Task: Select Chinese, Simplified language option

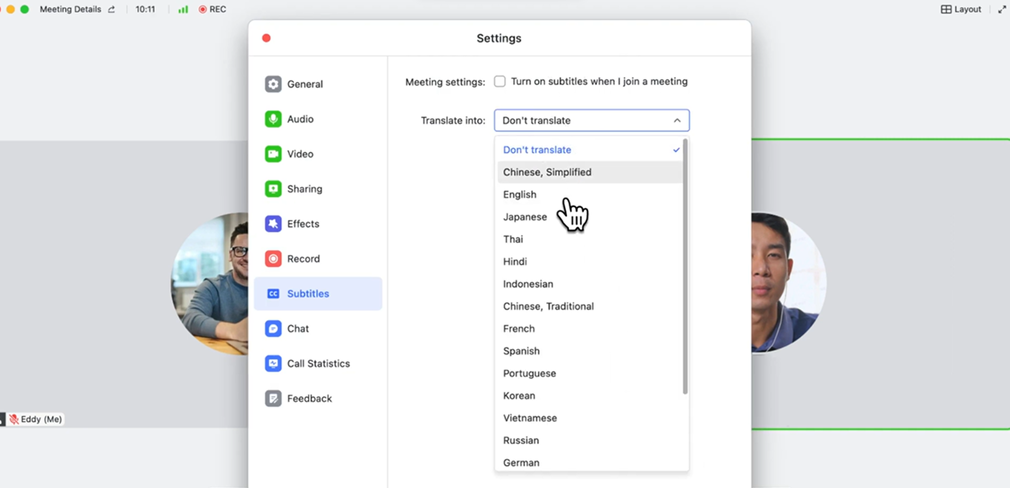Action: pos(547,172)
